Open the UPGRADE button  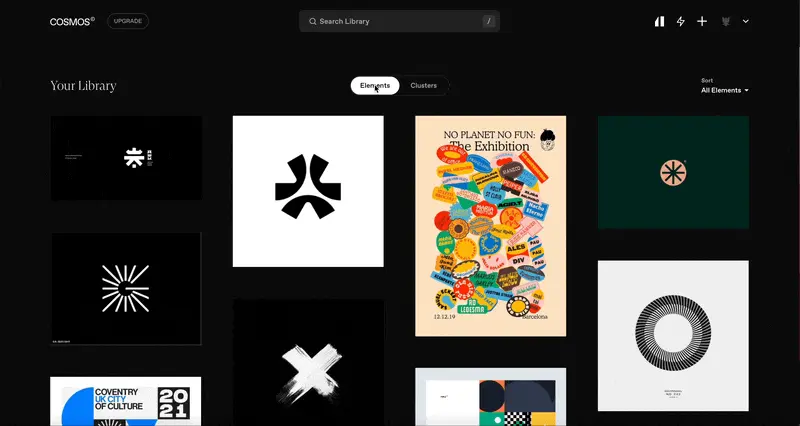point(128,21)
